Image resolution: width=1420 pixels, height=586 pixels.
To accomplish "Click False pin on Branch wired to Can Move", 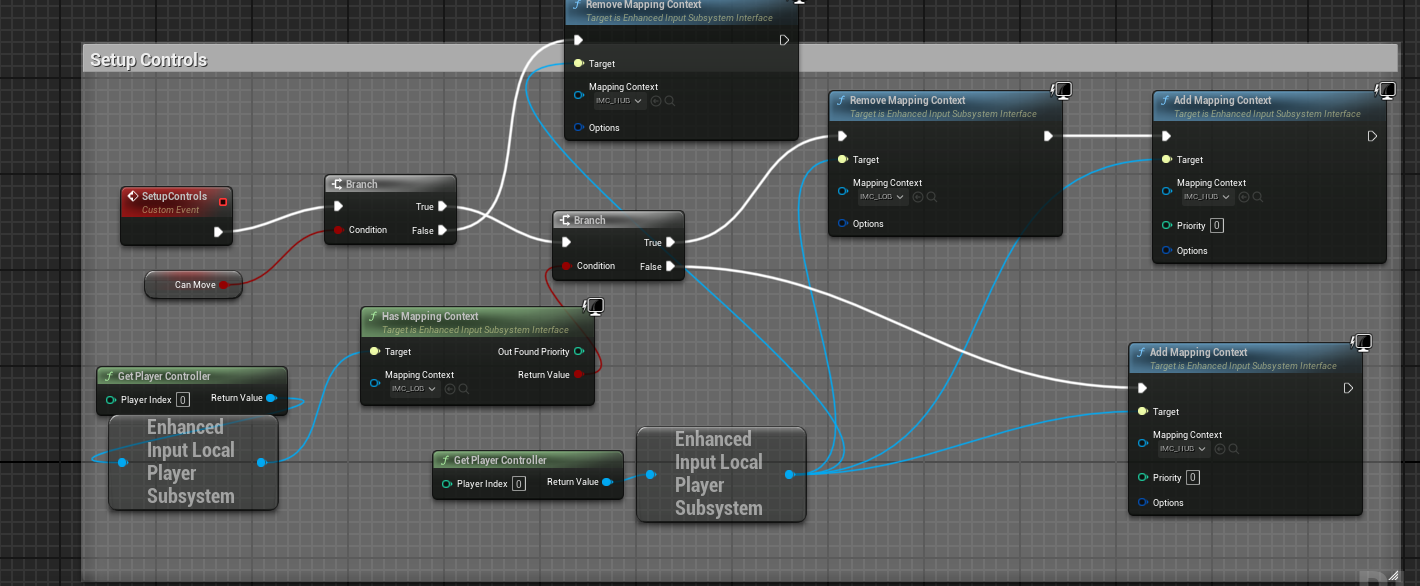I will (x=442, y=230).
